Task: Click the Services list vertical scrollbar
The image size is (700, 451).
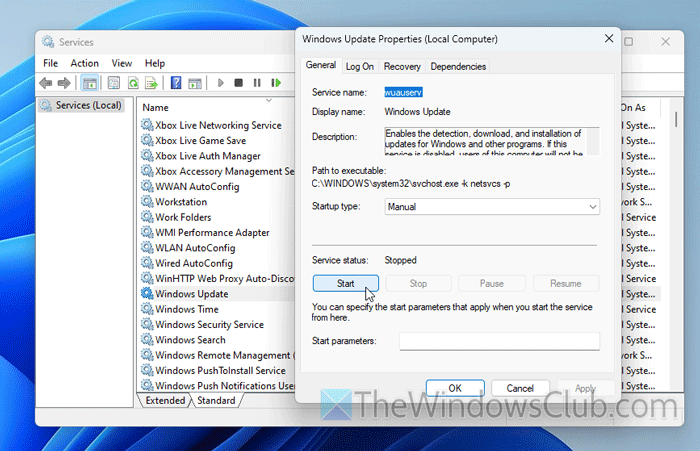Action: tap(676, 120)
